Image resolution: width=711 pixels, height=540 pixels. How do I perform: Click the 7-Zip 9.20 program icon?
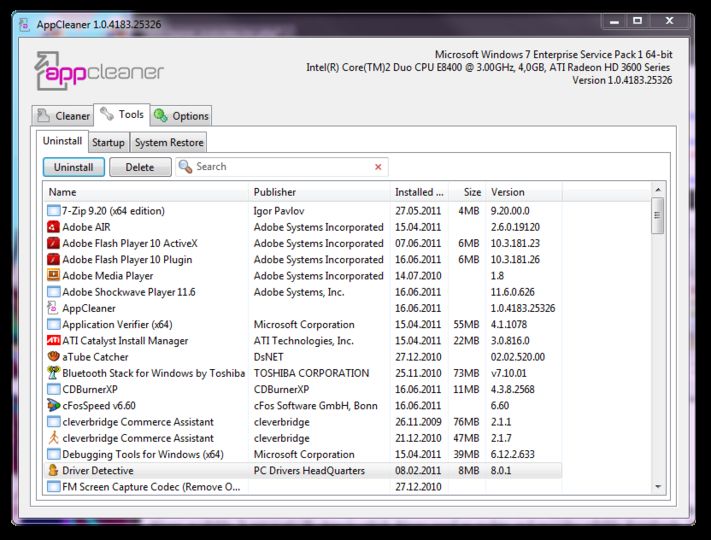click(54, 211)
